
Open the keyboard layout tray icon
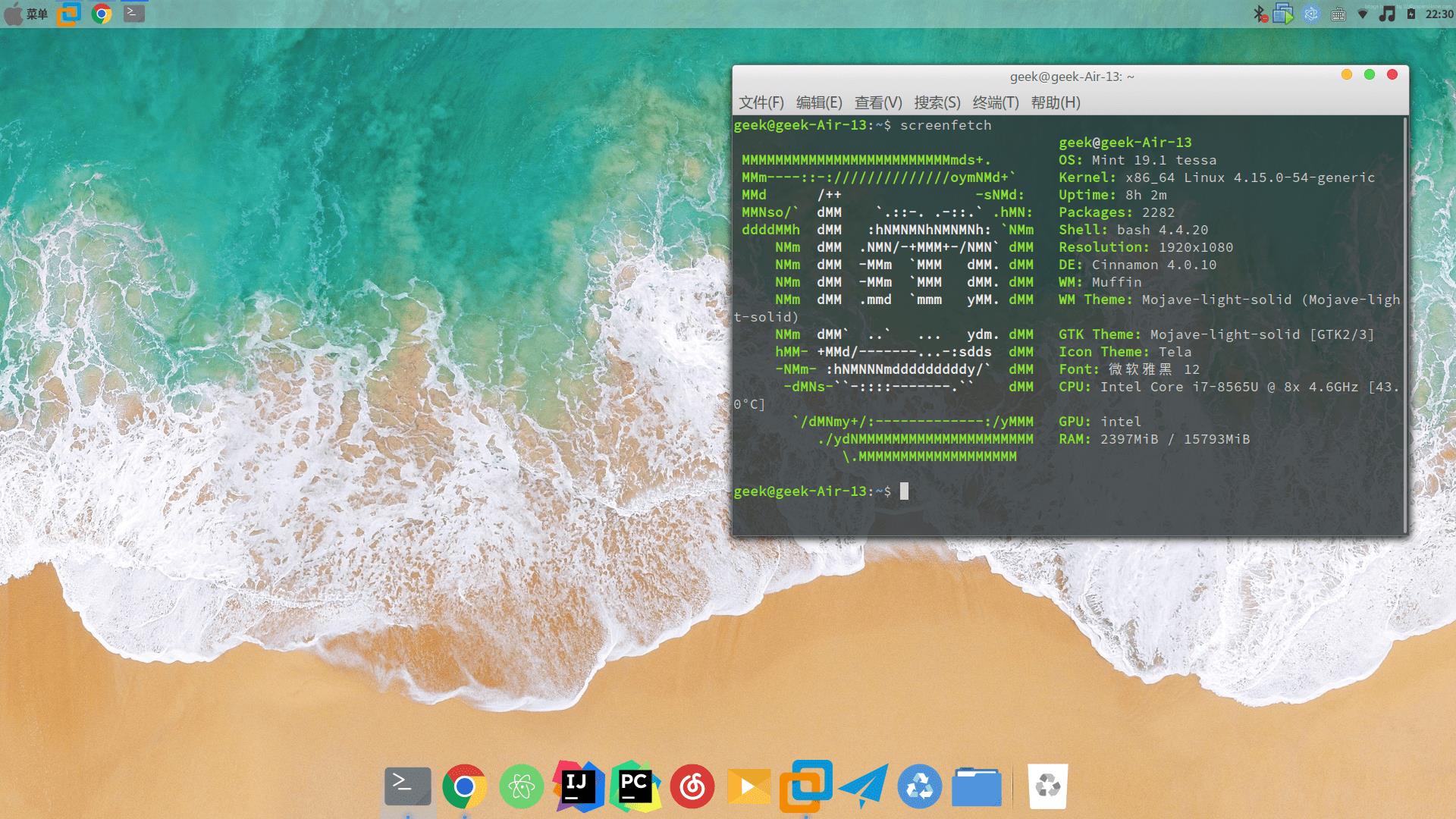(1338, 14)
